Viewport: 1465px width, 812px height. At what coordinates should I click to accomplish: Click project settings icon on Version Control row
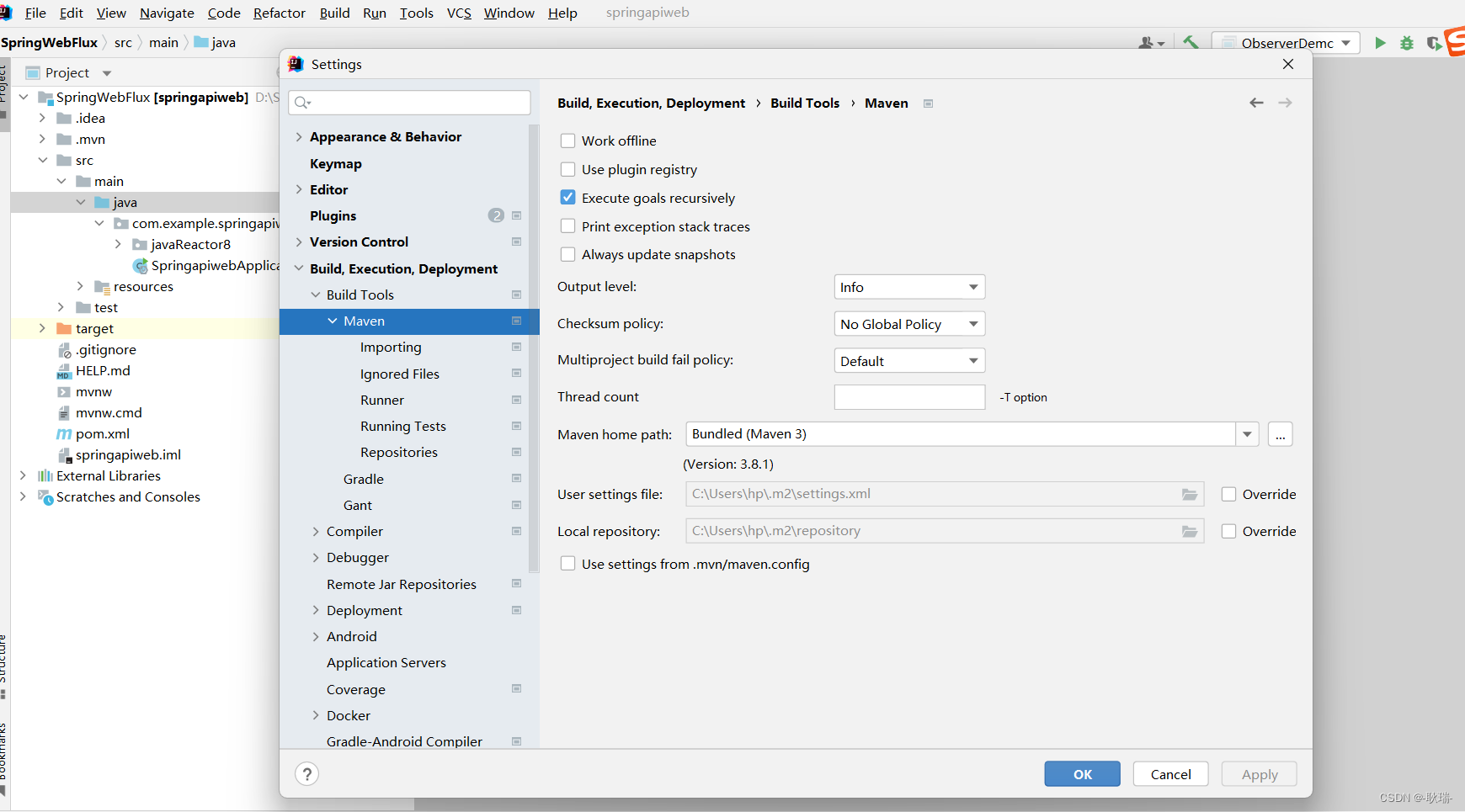point(517,241)
